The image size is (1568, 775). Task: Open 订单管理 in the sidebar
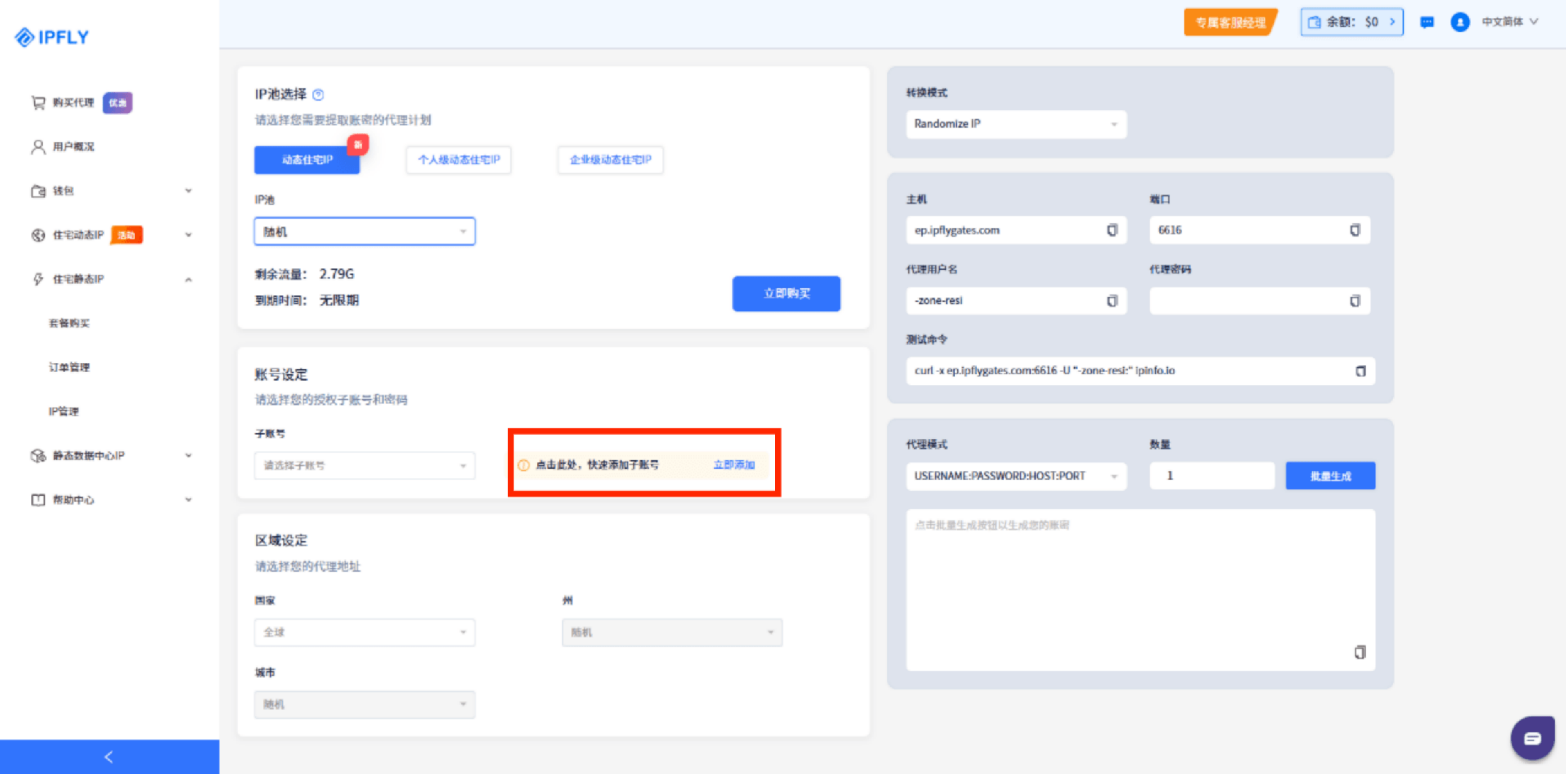[70, 367]
